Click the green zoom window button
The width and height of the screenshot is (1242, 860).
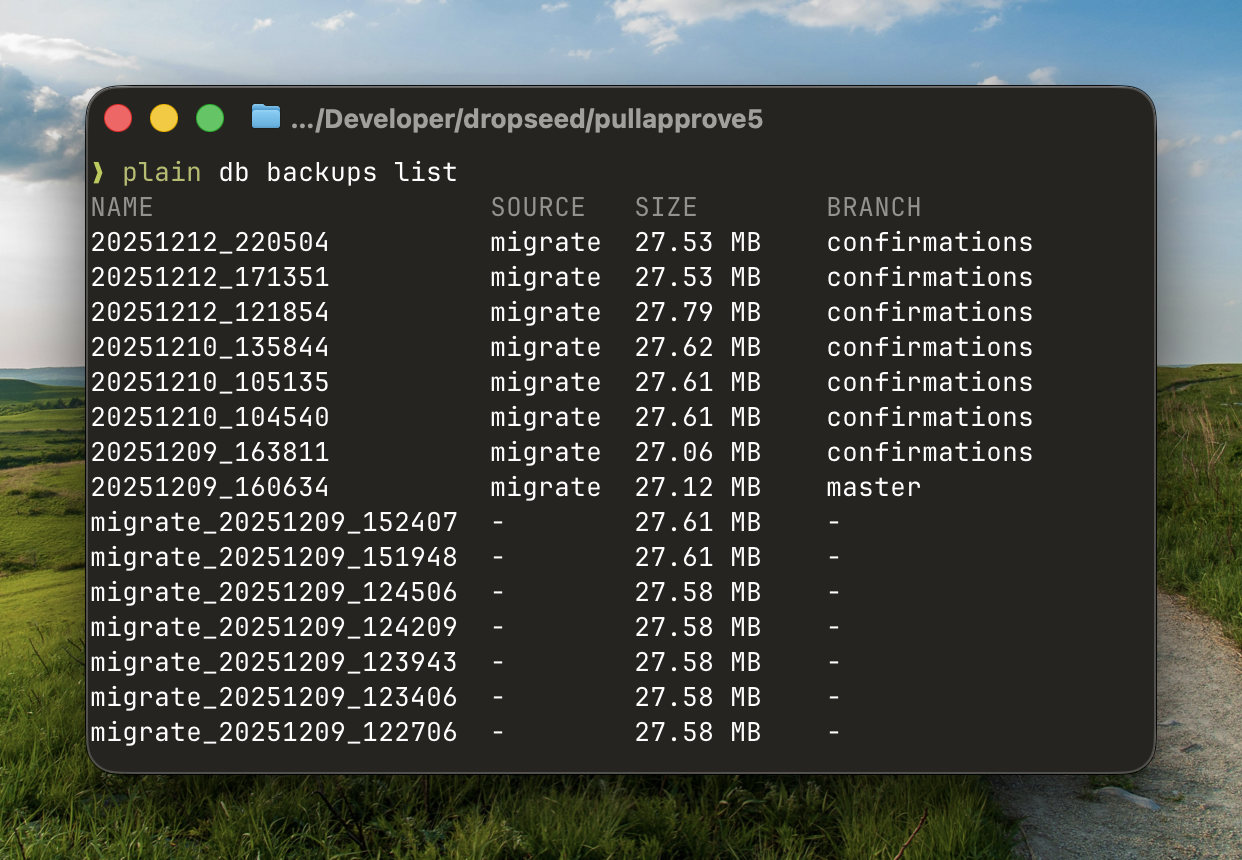pos(210,118)
